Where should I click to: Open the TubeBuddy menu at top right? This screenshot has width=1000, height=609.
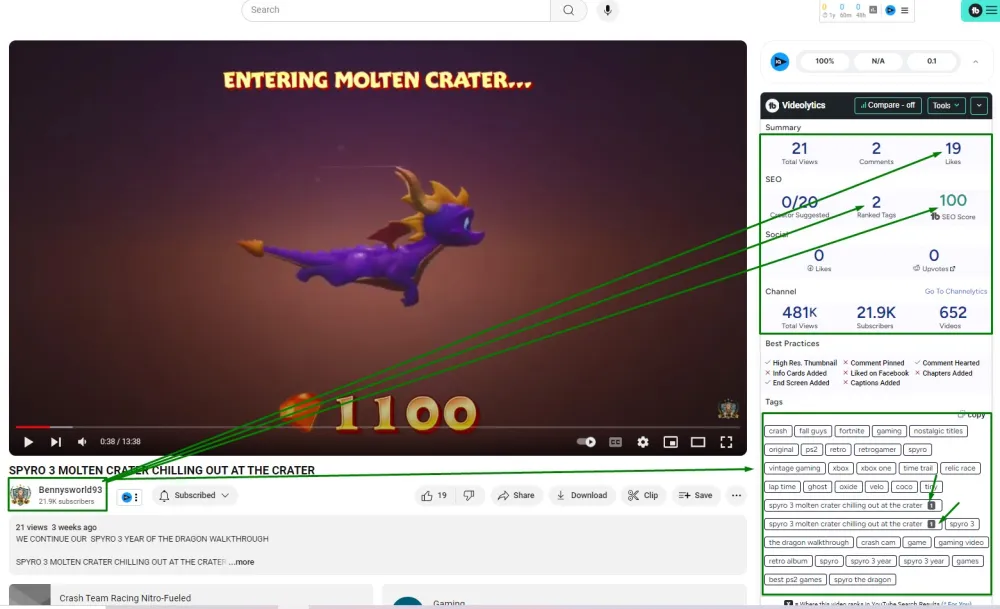click(x=991, y=10)
